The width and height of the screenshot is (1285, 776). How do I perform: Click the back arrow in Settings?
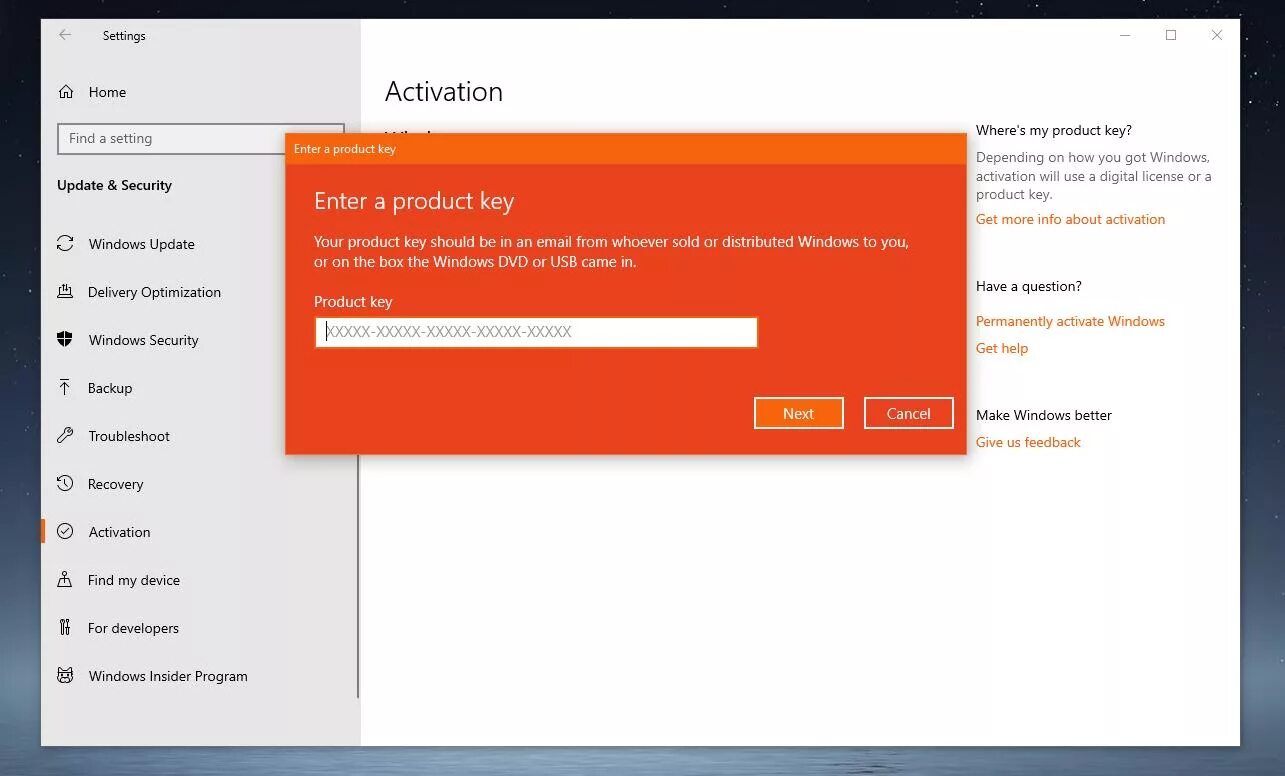65,35
